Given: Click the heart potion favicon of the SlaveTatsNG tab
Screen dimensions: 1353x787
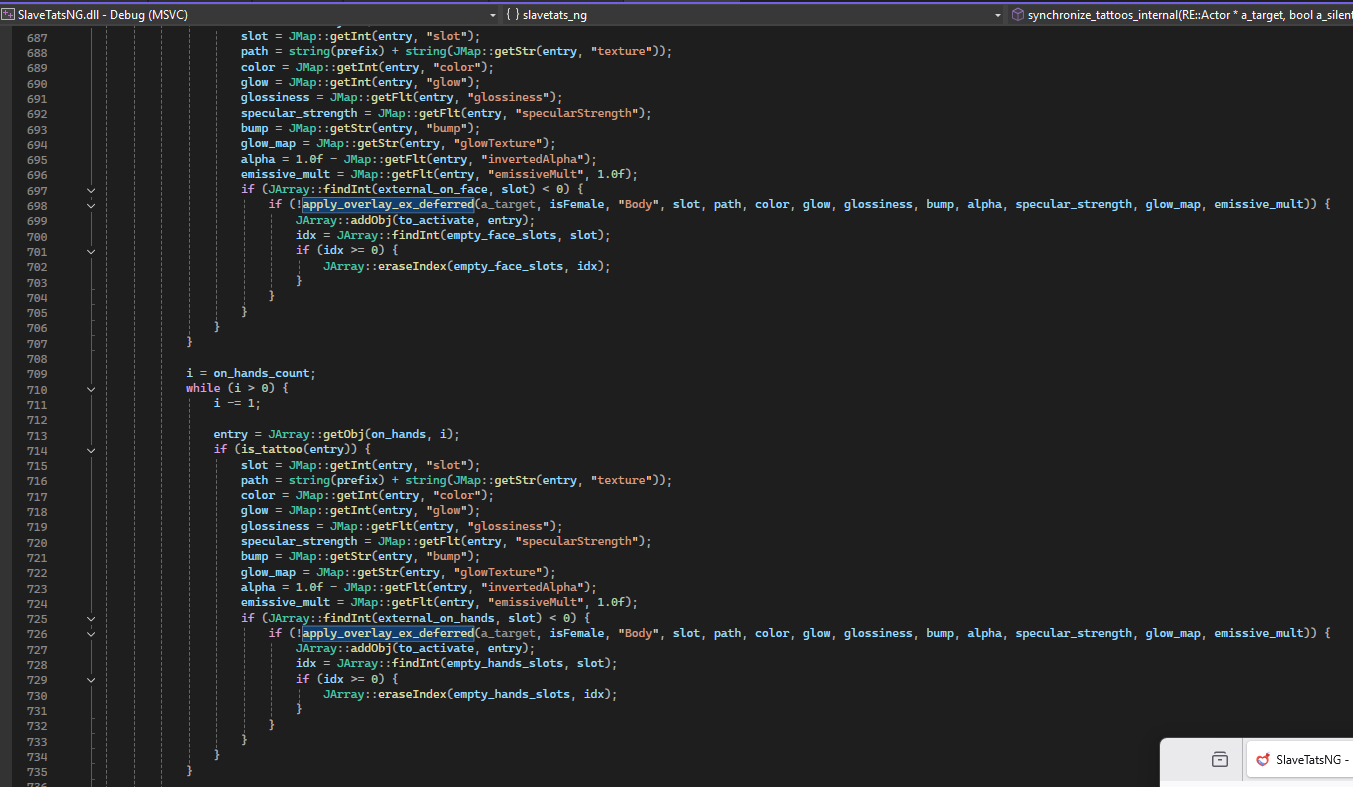Looking at the screenshot, I should click(1263, 760).
